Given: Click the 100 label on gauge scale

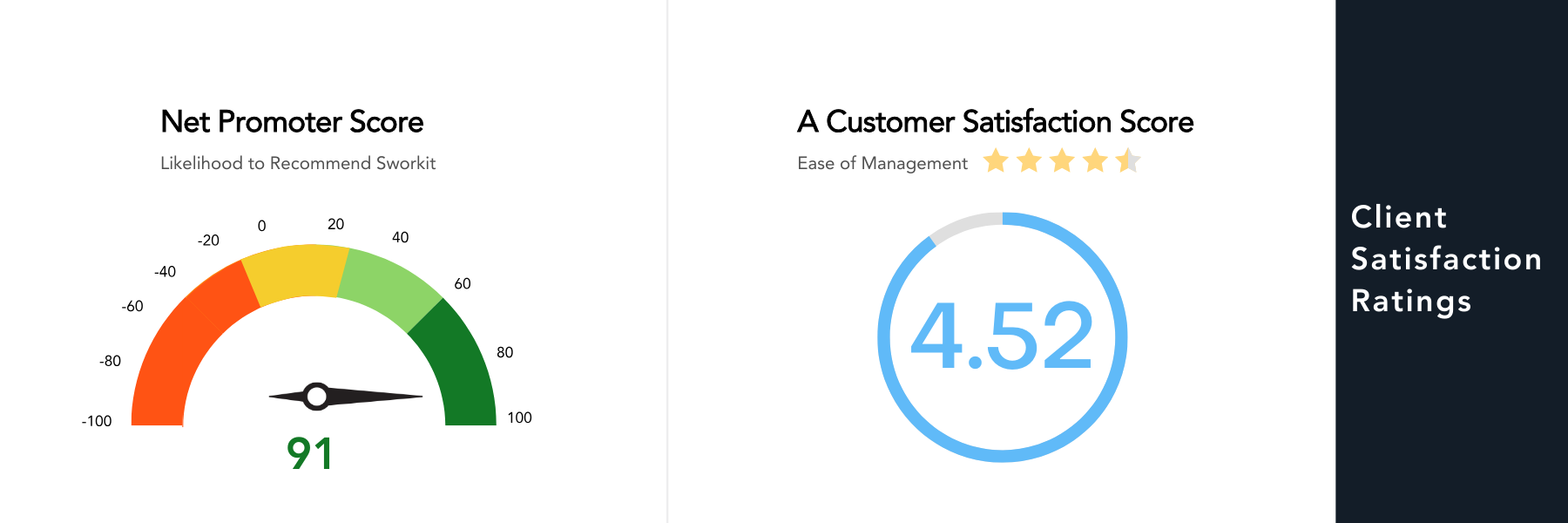Looking at the screenshot, I should pos(519,418).
